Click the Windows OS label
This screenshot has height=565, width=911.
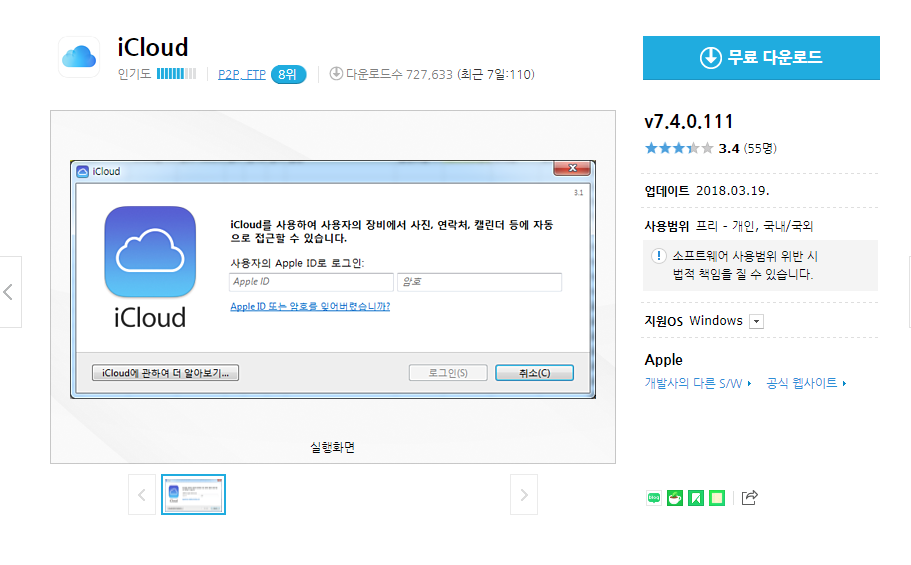pos(716,321)
